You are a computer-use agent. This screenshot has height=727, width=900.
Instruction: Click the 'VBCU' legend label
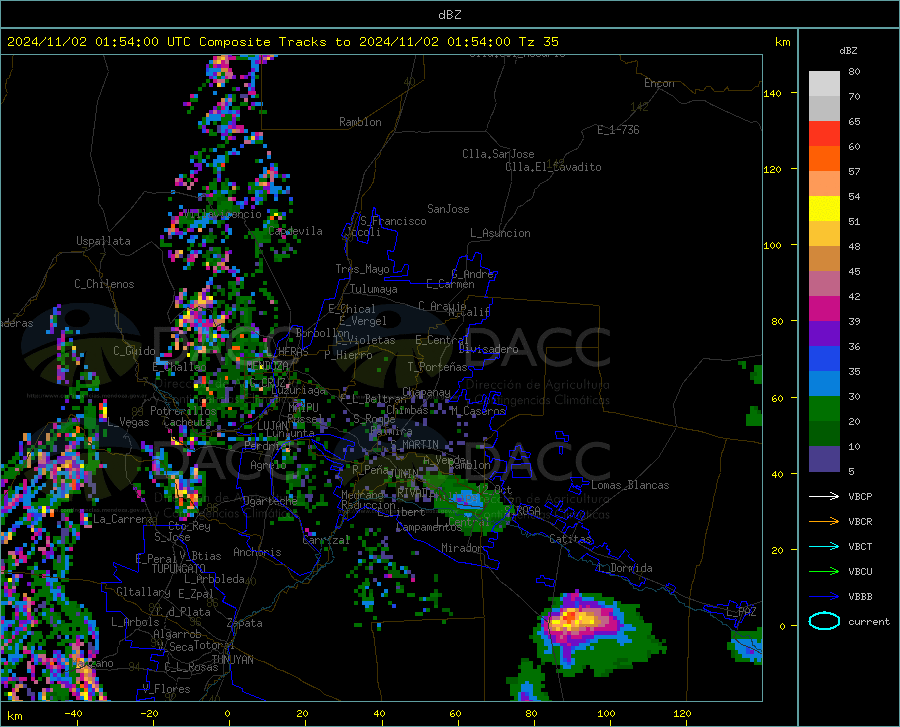pyautogui.click(x=860, y=572)
